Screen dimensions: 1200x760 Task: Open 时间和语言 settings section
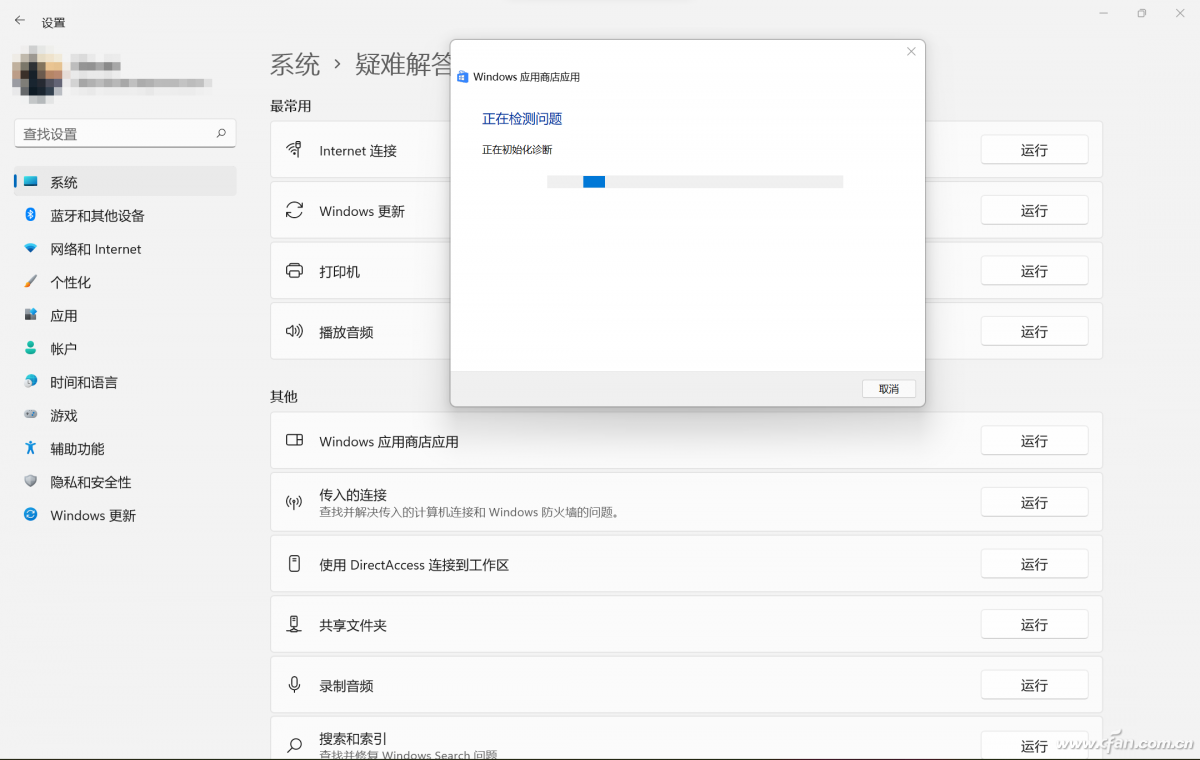point(84,382)
